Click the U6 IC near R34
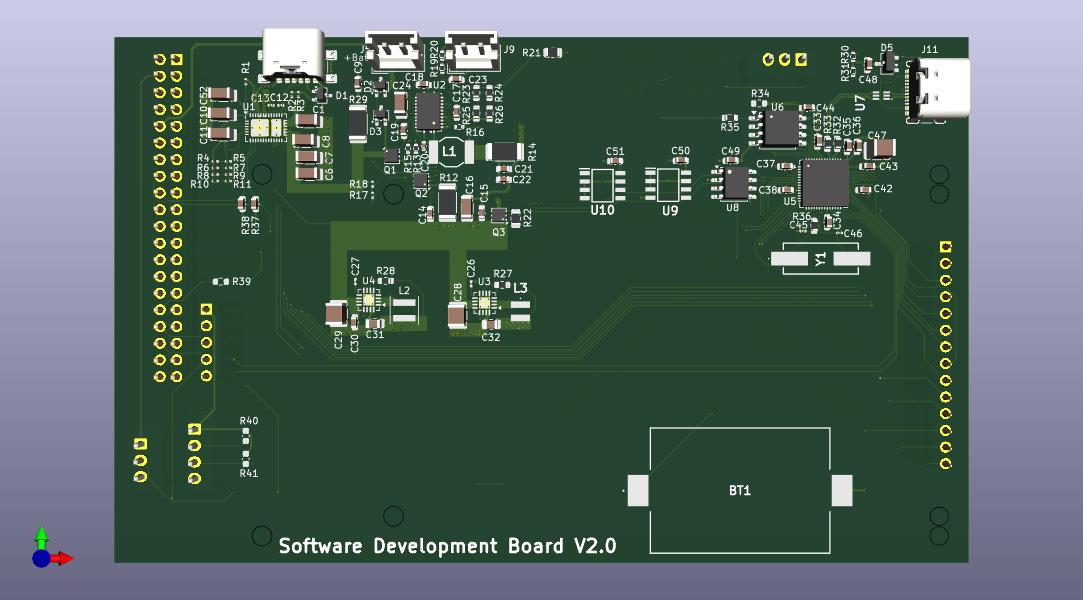Screen dimensions: 1083x600 coord(778,129)
